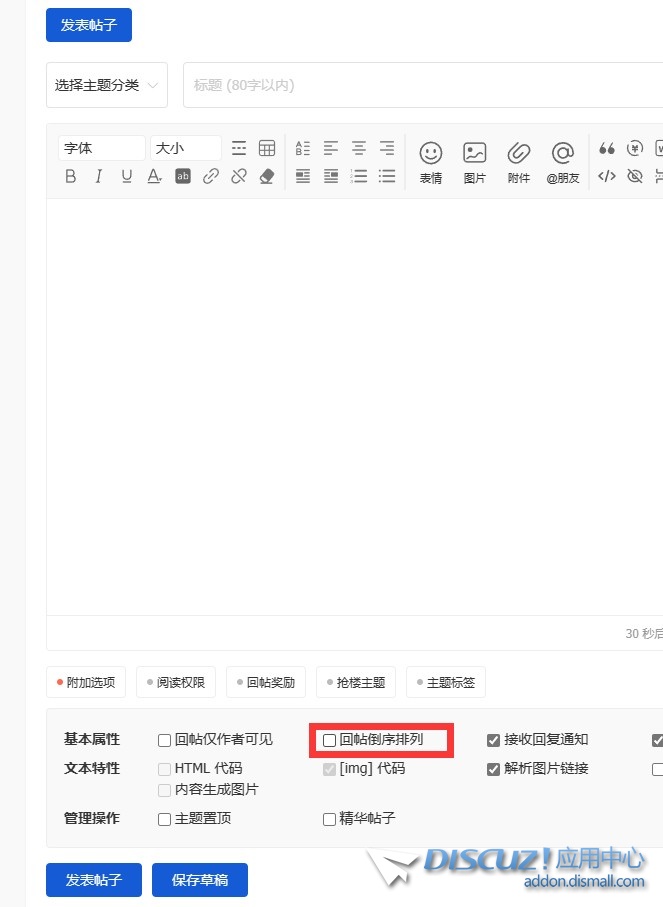
Task: Click inside the post body editing area
Action: pyautogui.click(x=355, y=407)
